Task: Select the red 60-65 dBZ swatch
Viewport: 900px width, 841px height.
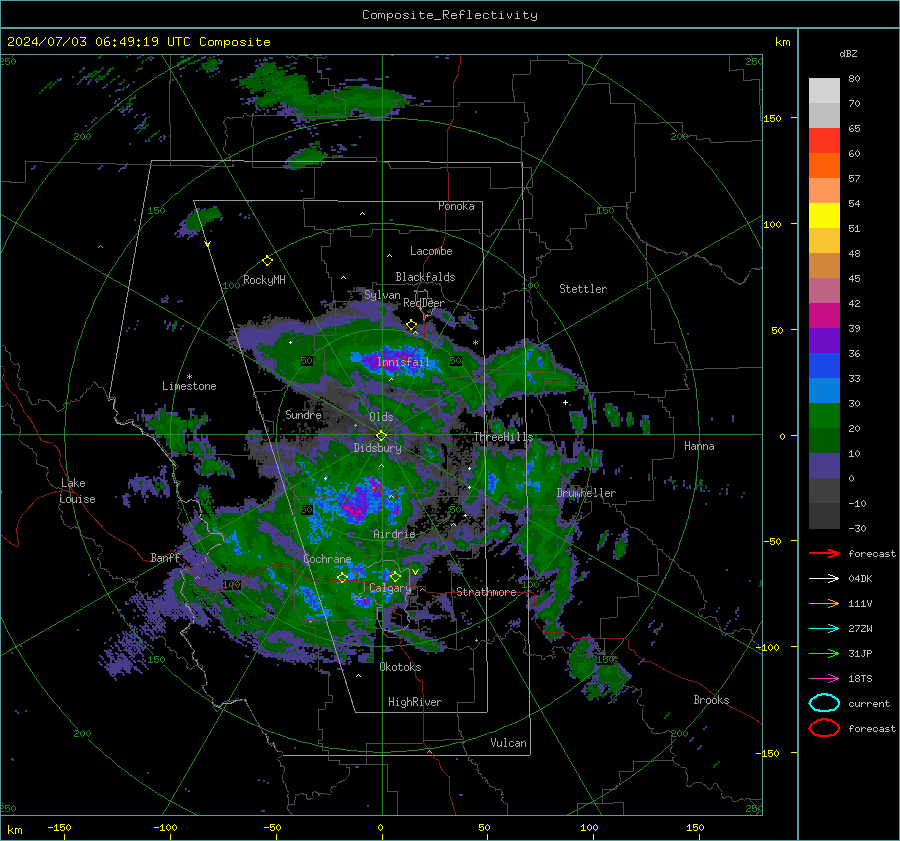Action: click(824, 141)
